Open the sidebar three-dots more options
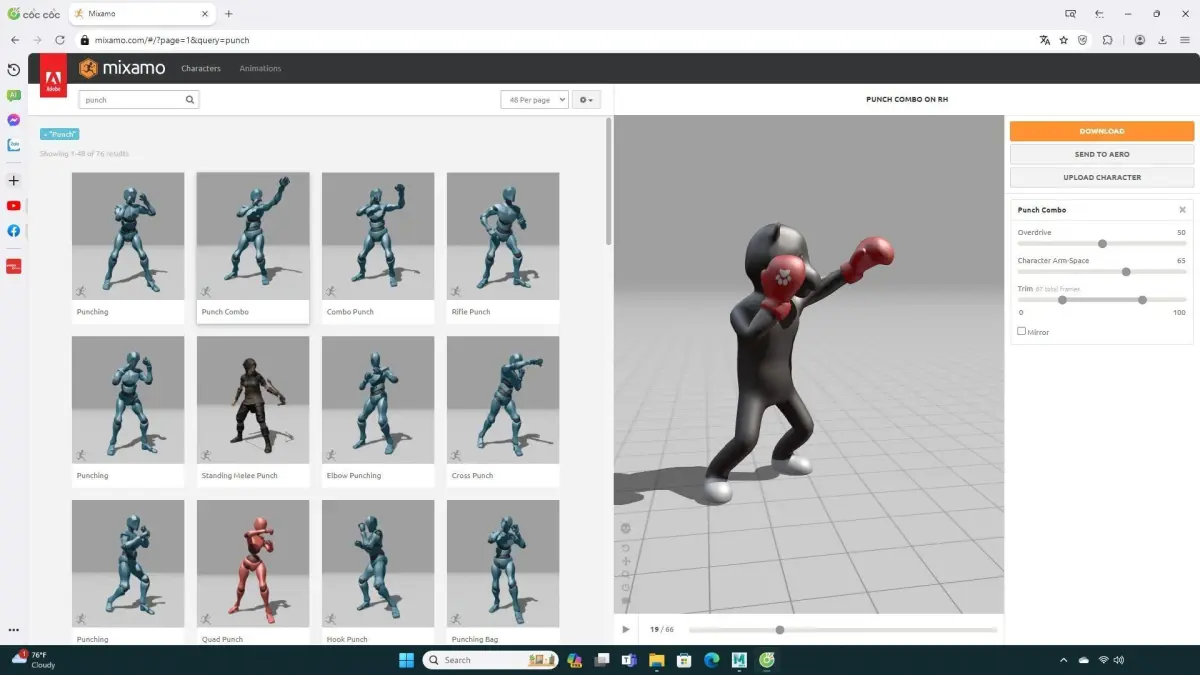The height and width of the screenshot is (675, 1200). [14, 630]
